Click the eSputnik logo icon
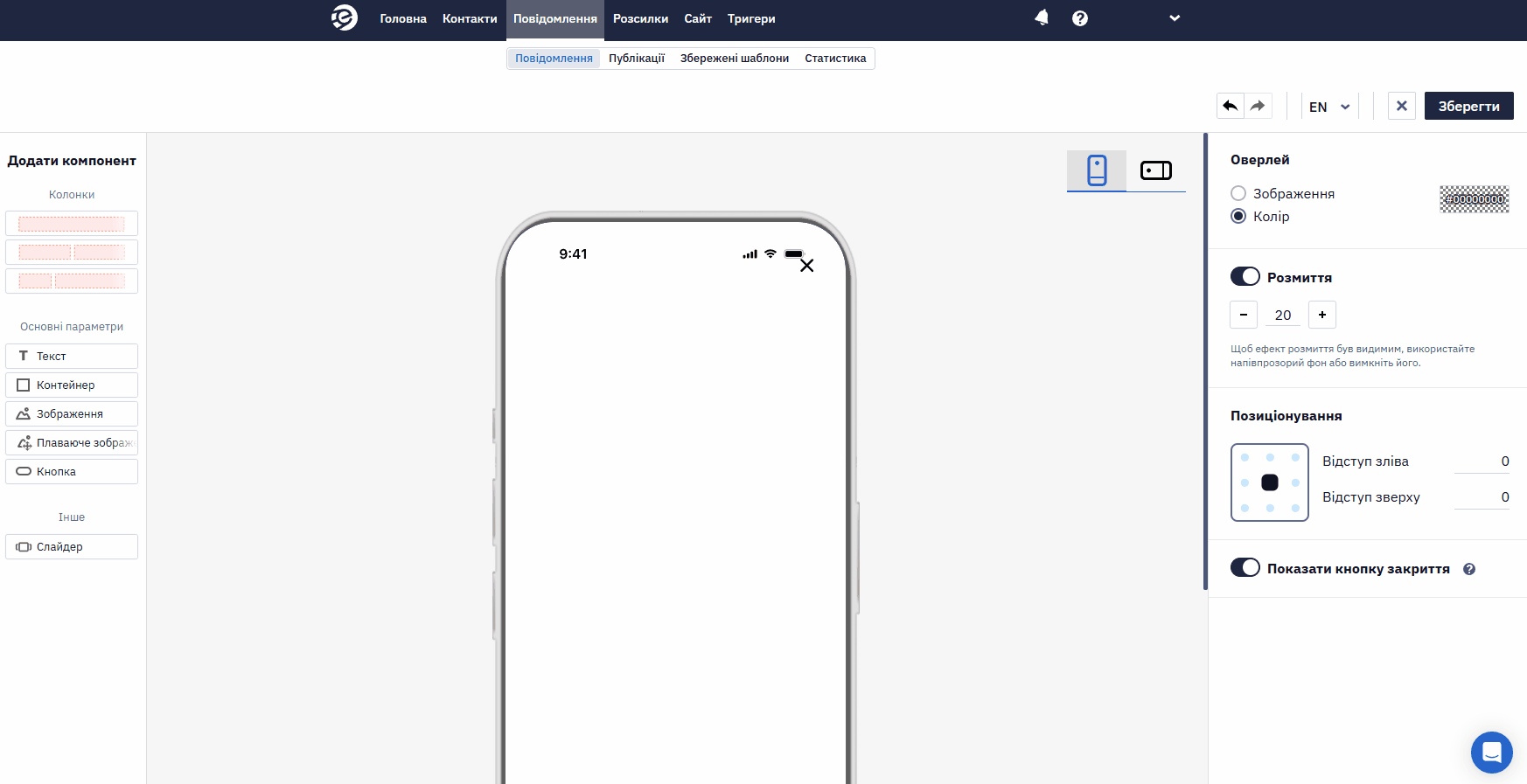 (345, 17)
